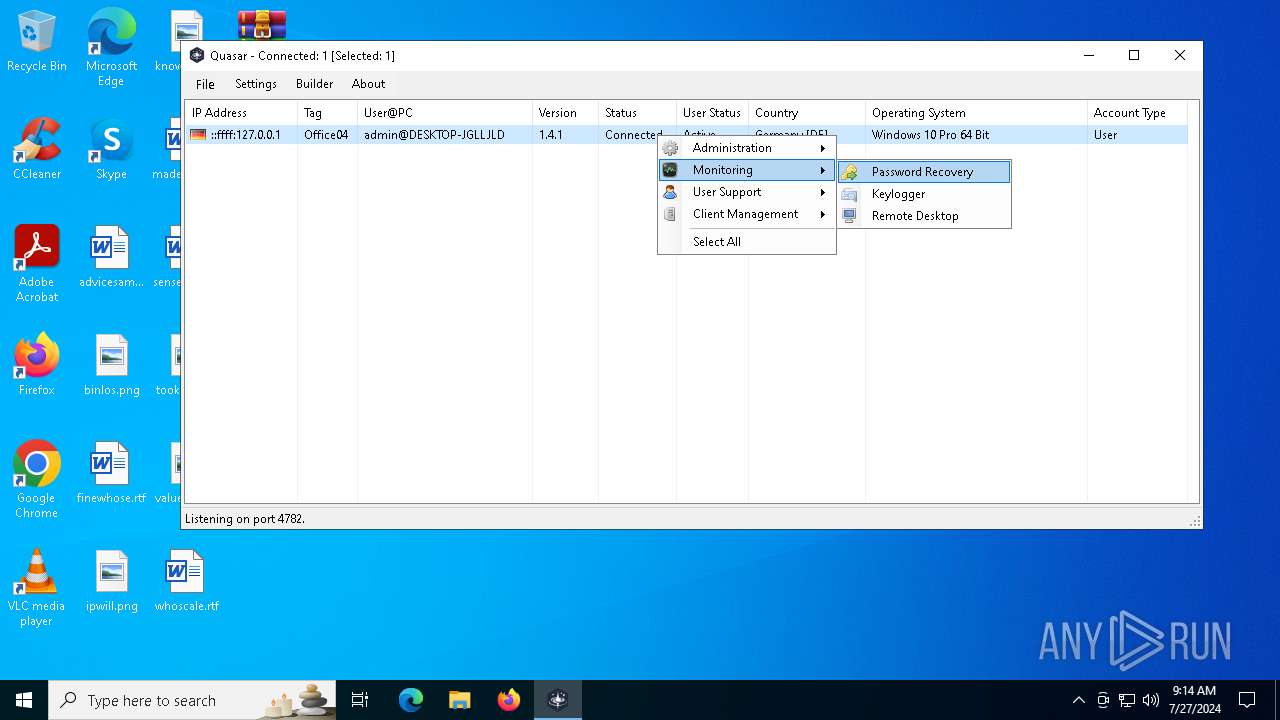Screen dimensions: 1280x720
Task: Sort by Account Type column header
Action: (1137, 113)
